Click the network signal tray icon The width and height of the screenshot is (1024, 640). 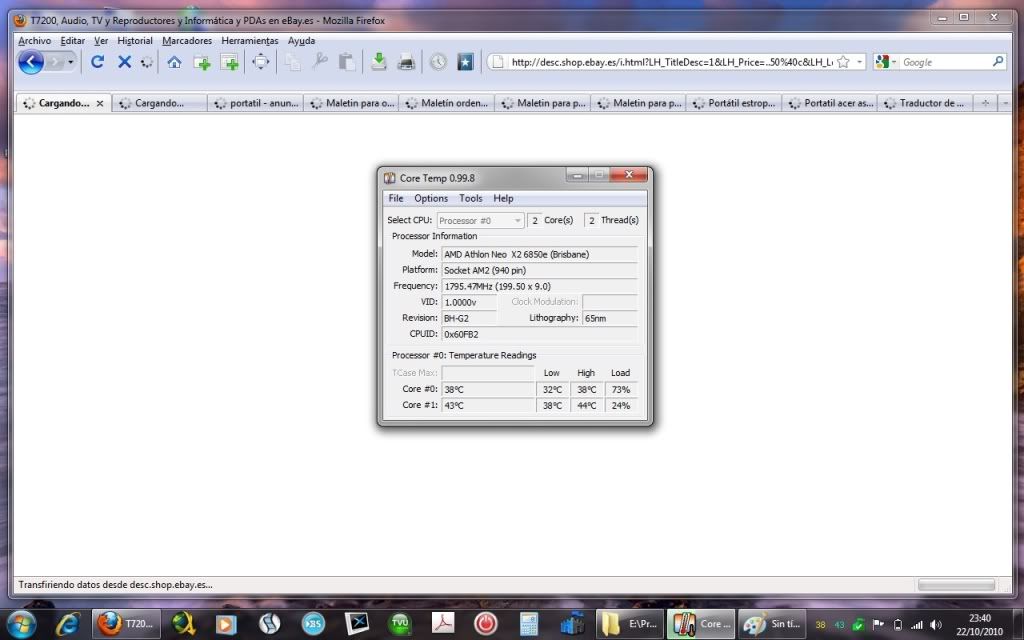coord(917,624)
